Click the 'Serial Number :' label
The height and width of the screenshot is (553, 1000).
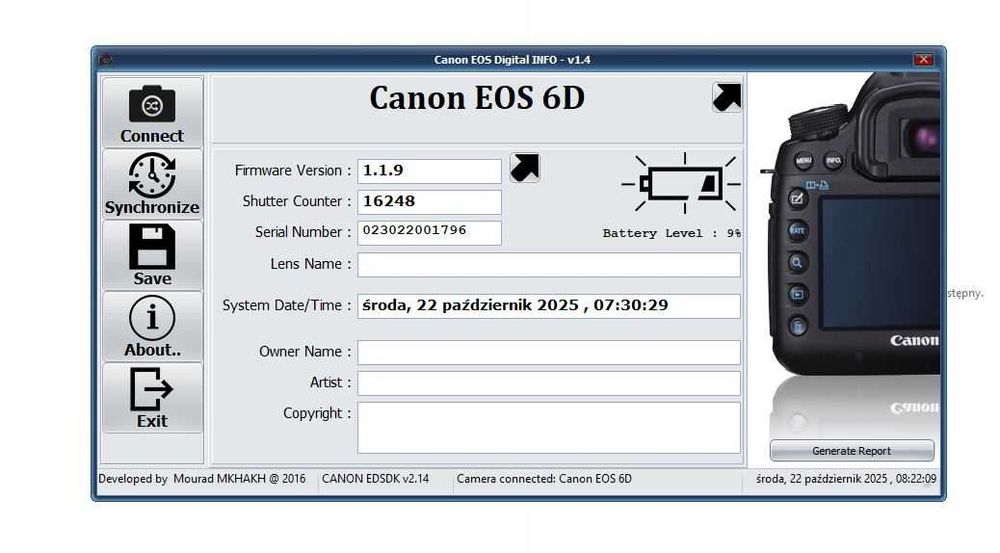[x=303, y=232]
